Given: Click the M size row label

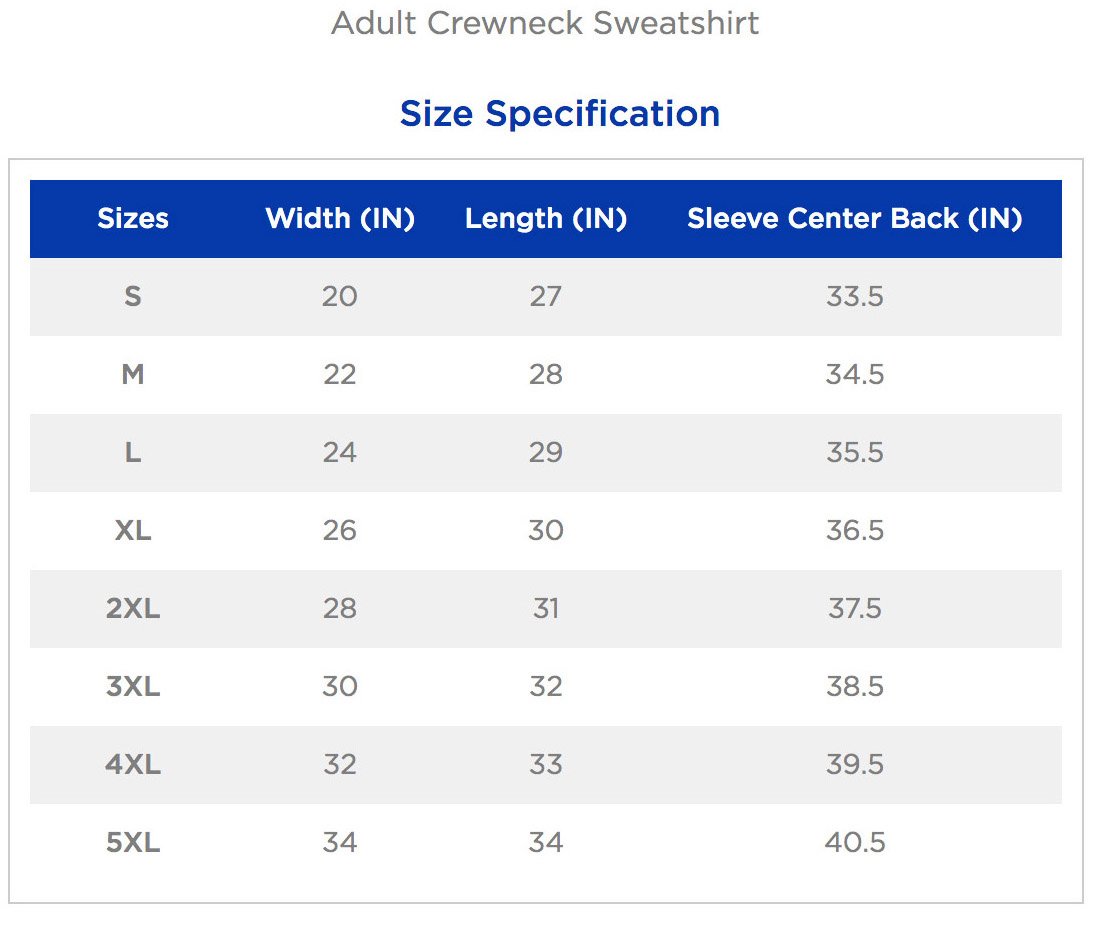Looking at the screenshot, I should click(133, 374).
